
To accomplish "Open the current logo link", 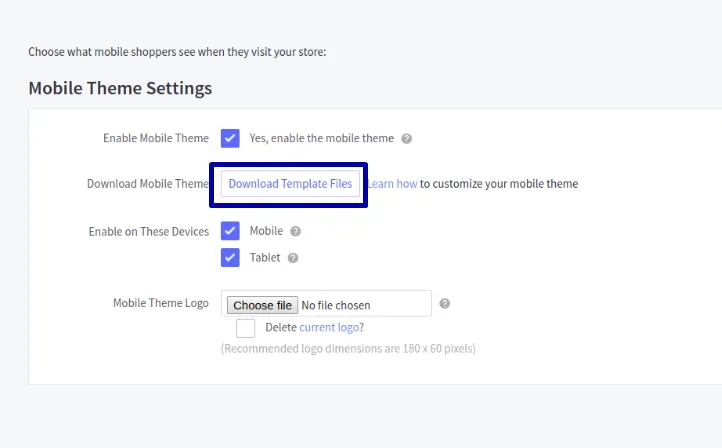I will [329, 327].
